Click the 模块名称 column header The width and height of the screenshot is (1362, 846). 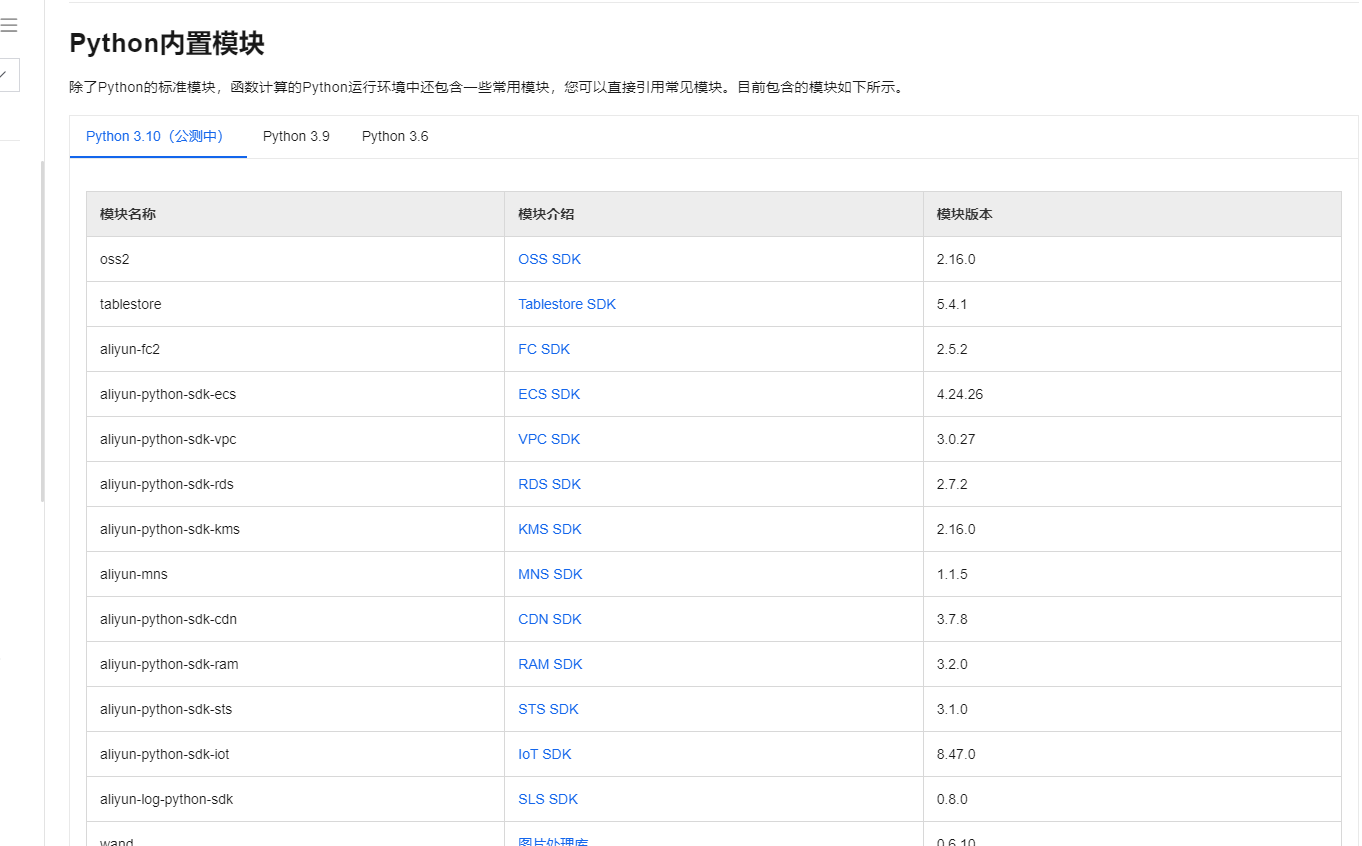tap(296, 214)
